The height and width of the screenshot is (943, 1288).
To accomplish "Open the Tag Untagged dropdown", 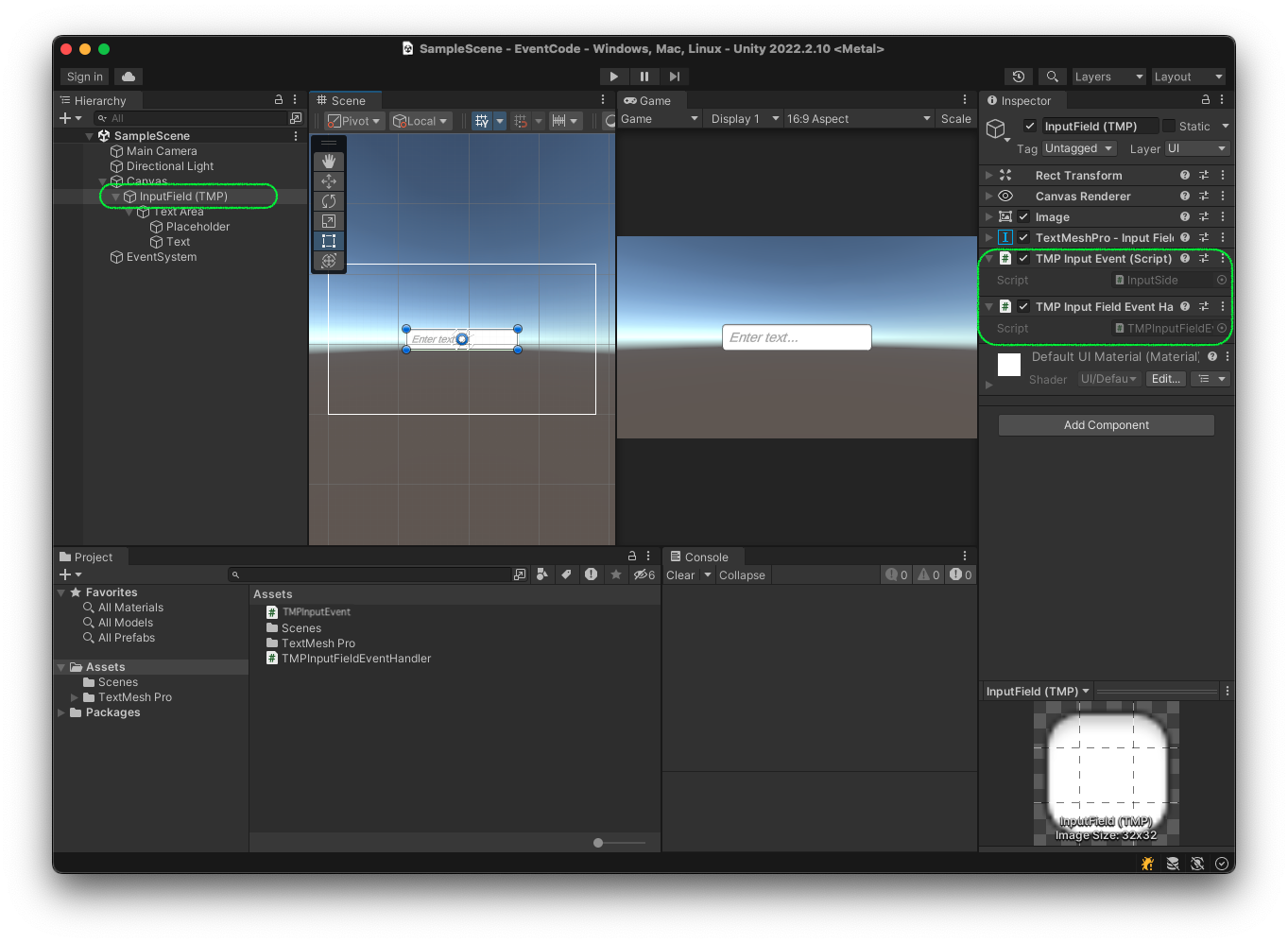I will pos(1078,148).
